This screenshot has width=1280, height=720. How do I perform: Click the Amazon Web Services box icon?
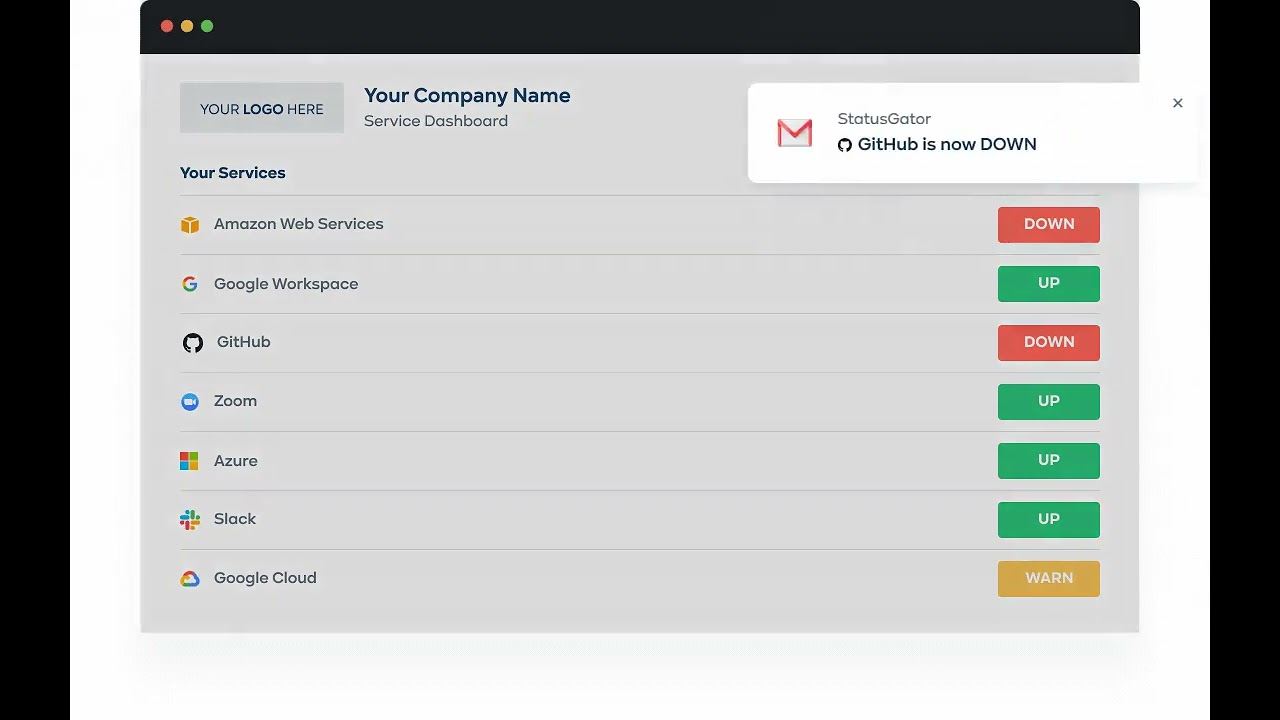190,225
